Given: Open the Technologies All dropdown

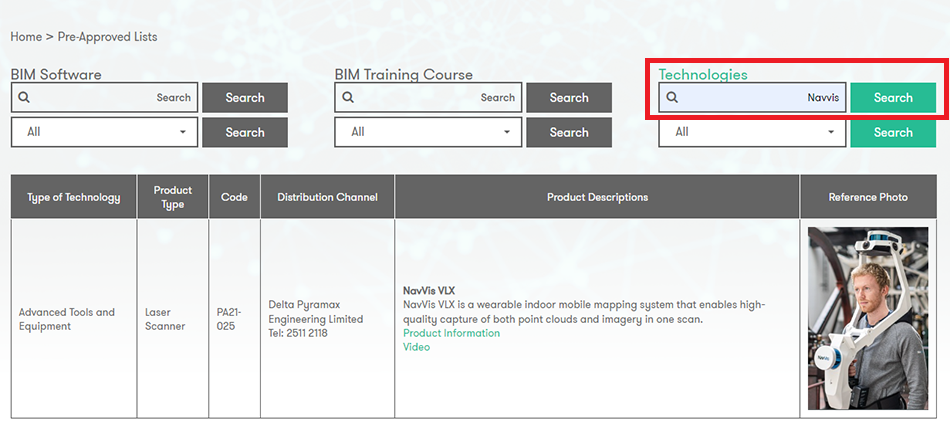Looking at the screenshot, I should coord(752,132).
